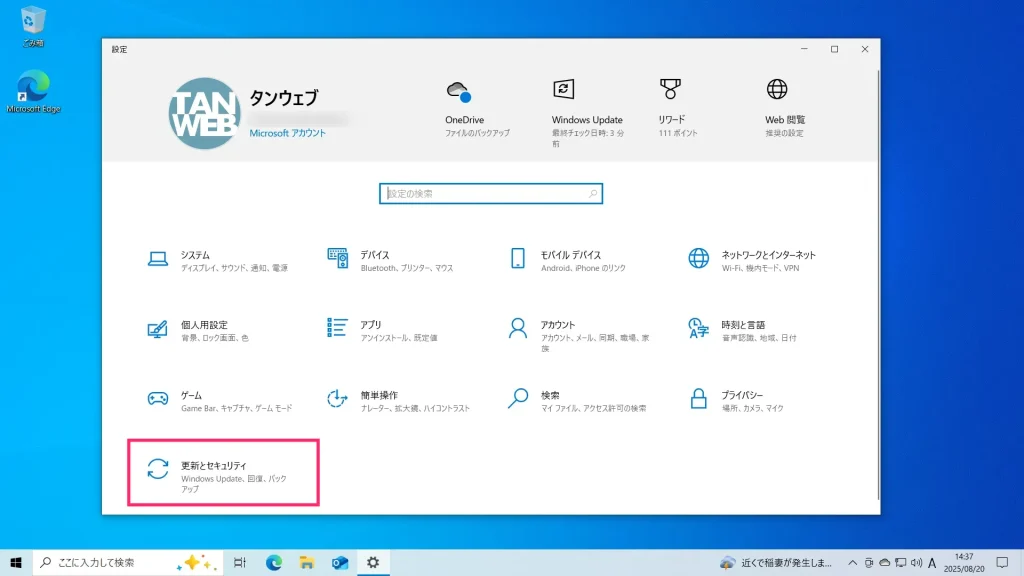The width and height of the screenshot is (1024, 576).
Task: Open the 簡単操作 ease of access category
Action: [x=398, y=401]
